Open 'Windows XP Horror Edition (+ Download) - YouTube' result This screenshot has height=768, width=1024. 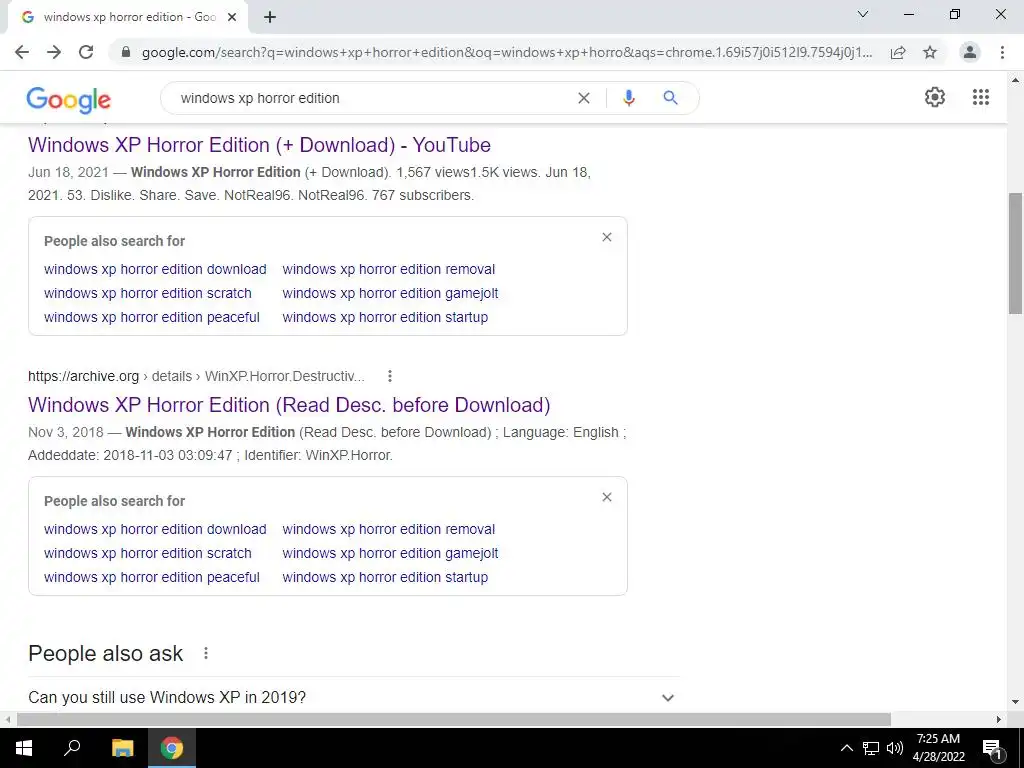259,145
